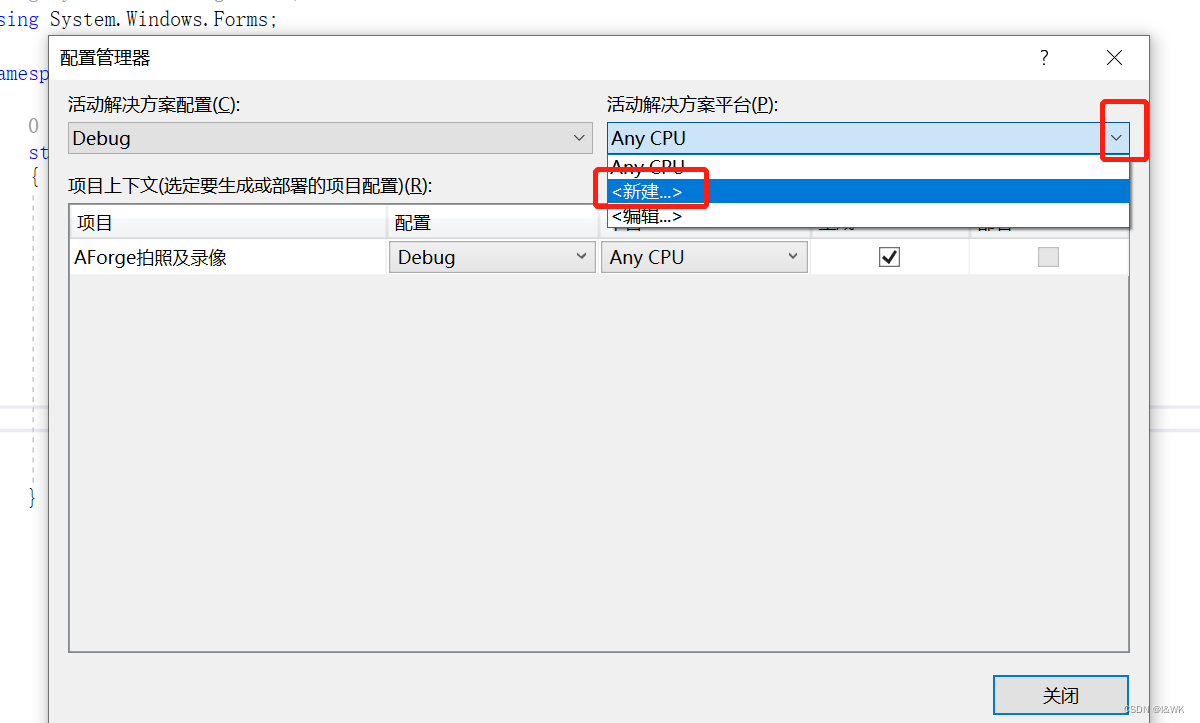Screen dimensions: 1200x723
Task: Uncheck the 生成 build checkbox for AForge拍照及录像
Action: coord(889,256)
